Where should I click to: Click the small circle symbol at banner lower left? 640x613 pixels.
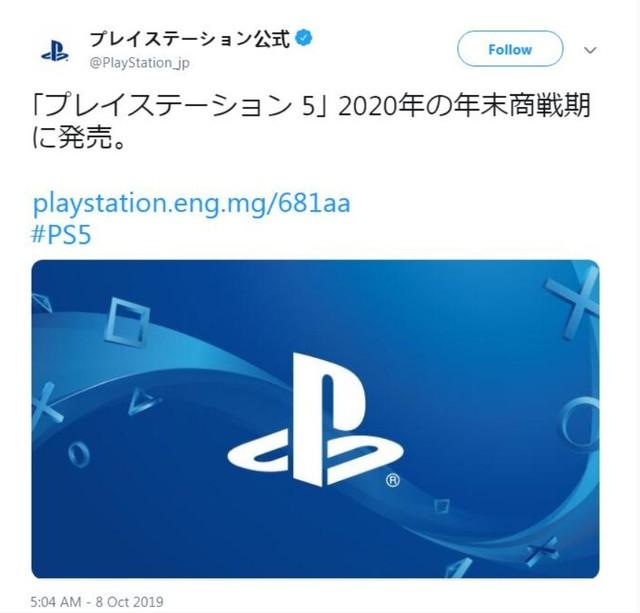[78, 453]
